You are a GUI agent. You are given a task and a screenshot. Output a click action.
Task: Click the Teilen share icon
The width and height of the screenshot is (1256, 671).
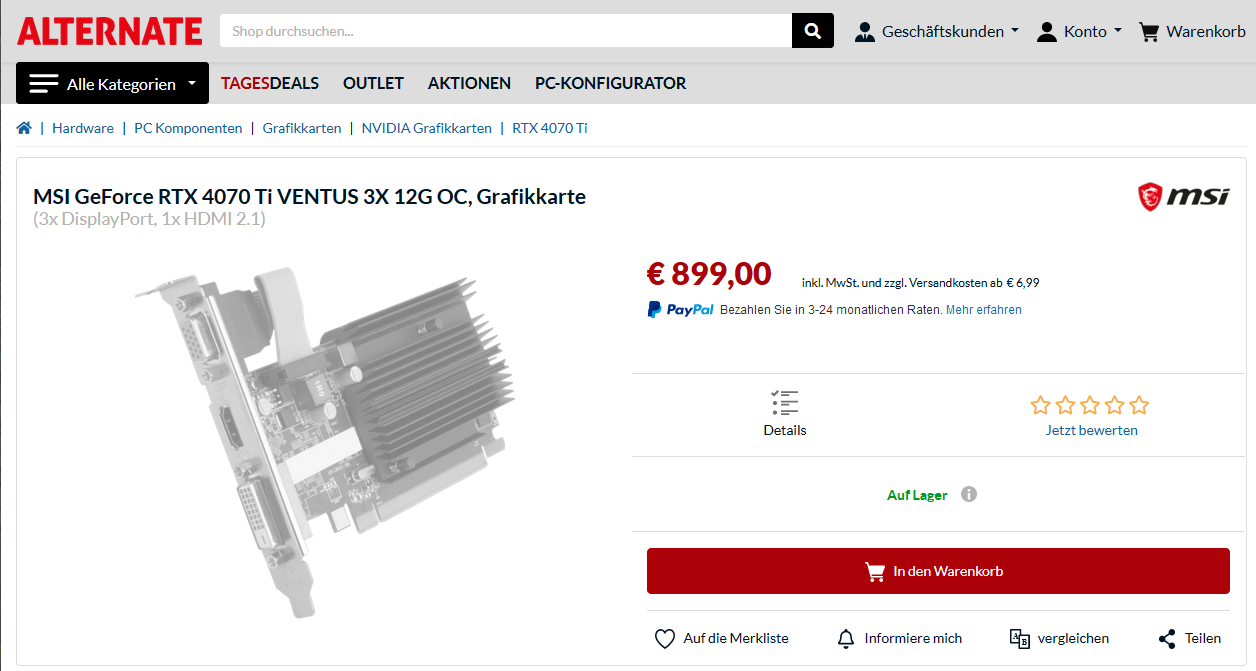[x=1167, y=638]
